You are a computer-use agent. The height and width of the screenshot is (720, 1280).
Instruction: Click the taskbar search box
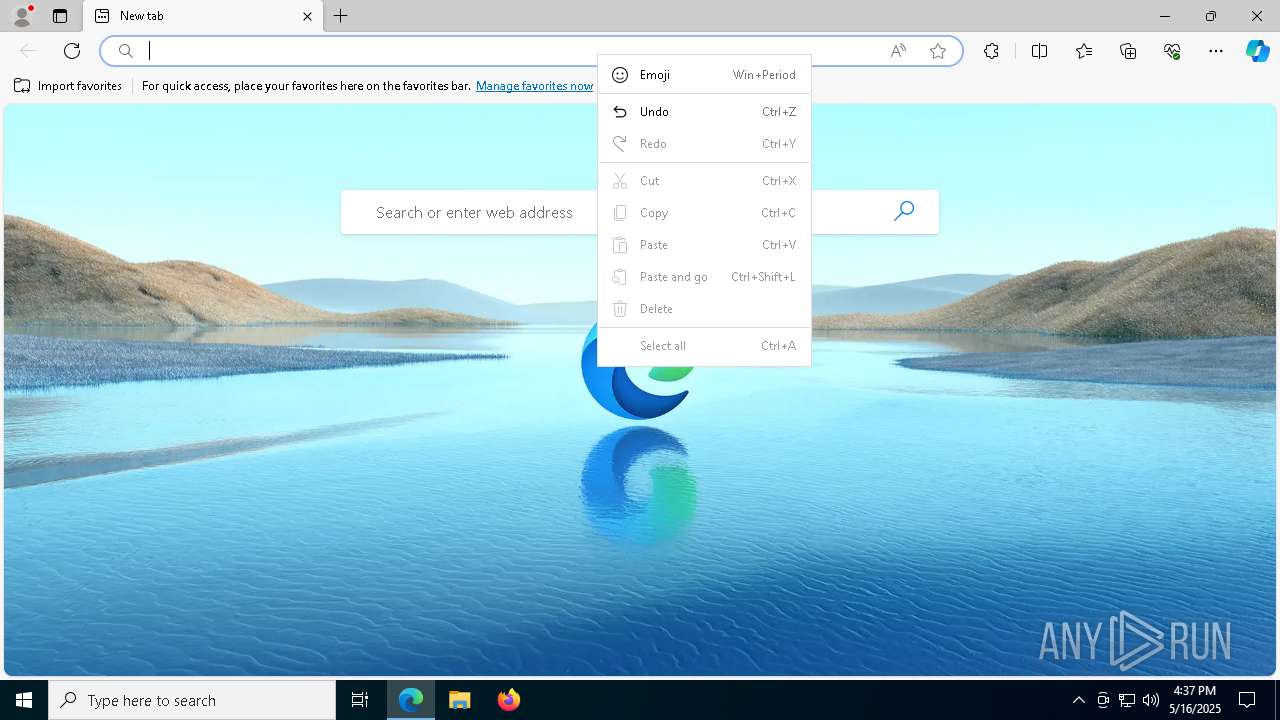coord(192,700)
